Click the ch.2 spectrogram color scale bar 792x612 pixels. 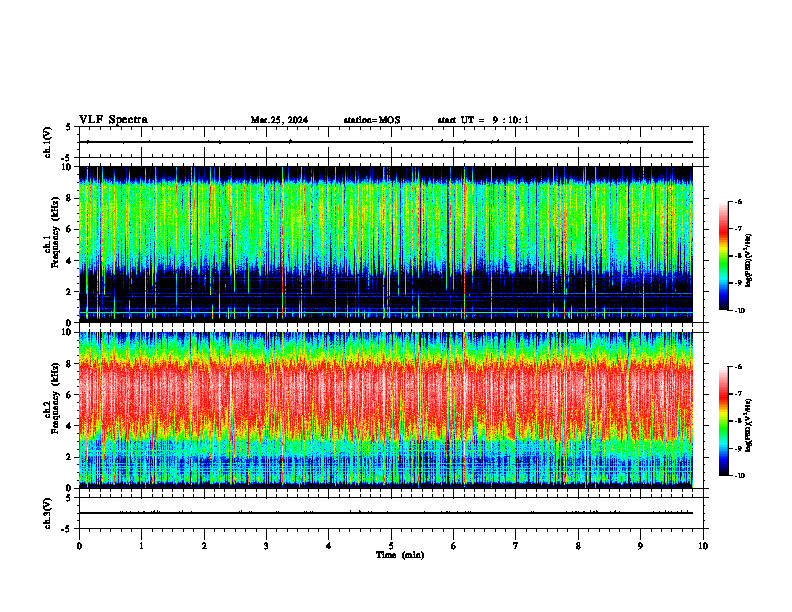723,421
